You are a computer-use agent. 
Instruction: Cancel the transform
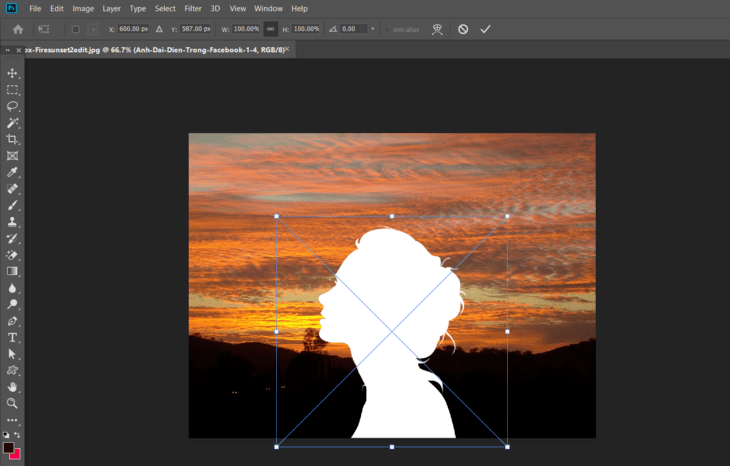click(463, 29)
